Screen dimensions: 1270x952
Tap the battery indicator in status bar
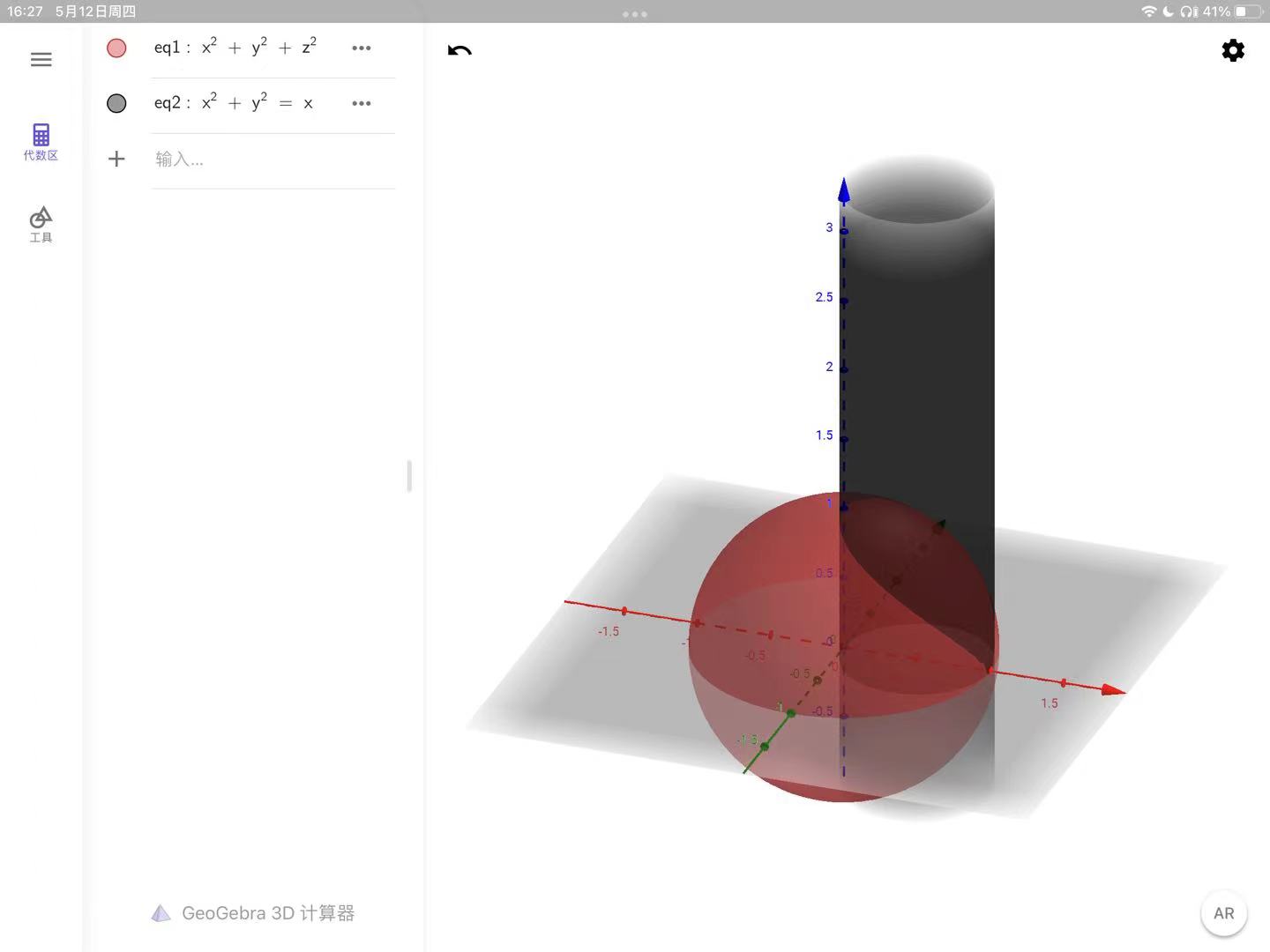pos(1246,11)
